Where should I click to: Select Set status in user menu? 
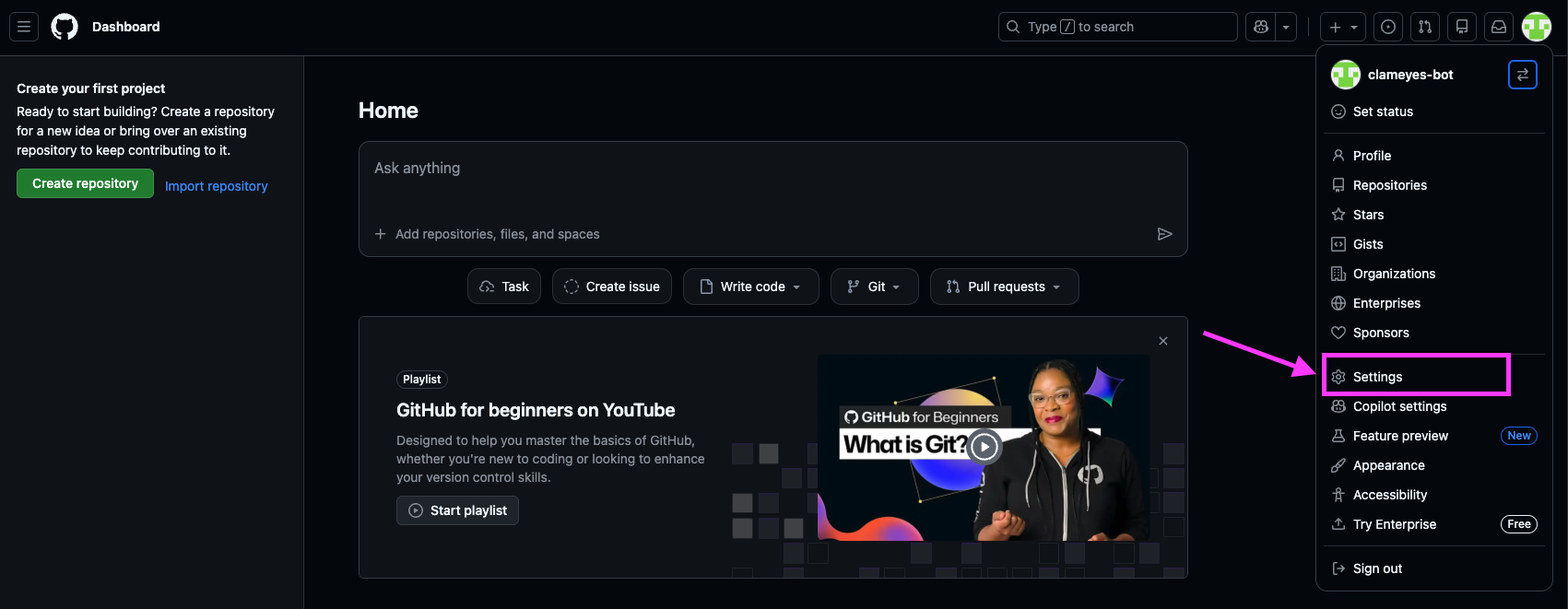[x=1433, y=111]
